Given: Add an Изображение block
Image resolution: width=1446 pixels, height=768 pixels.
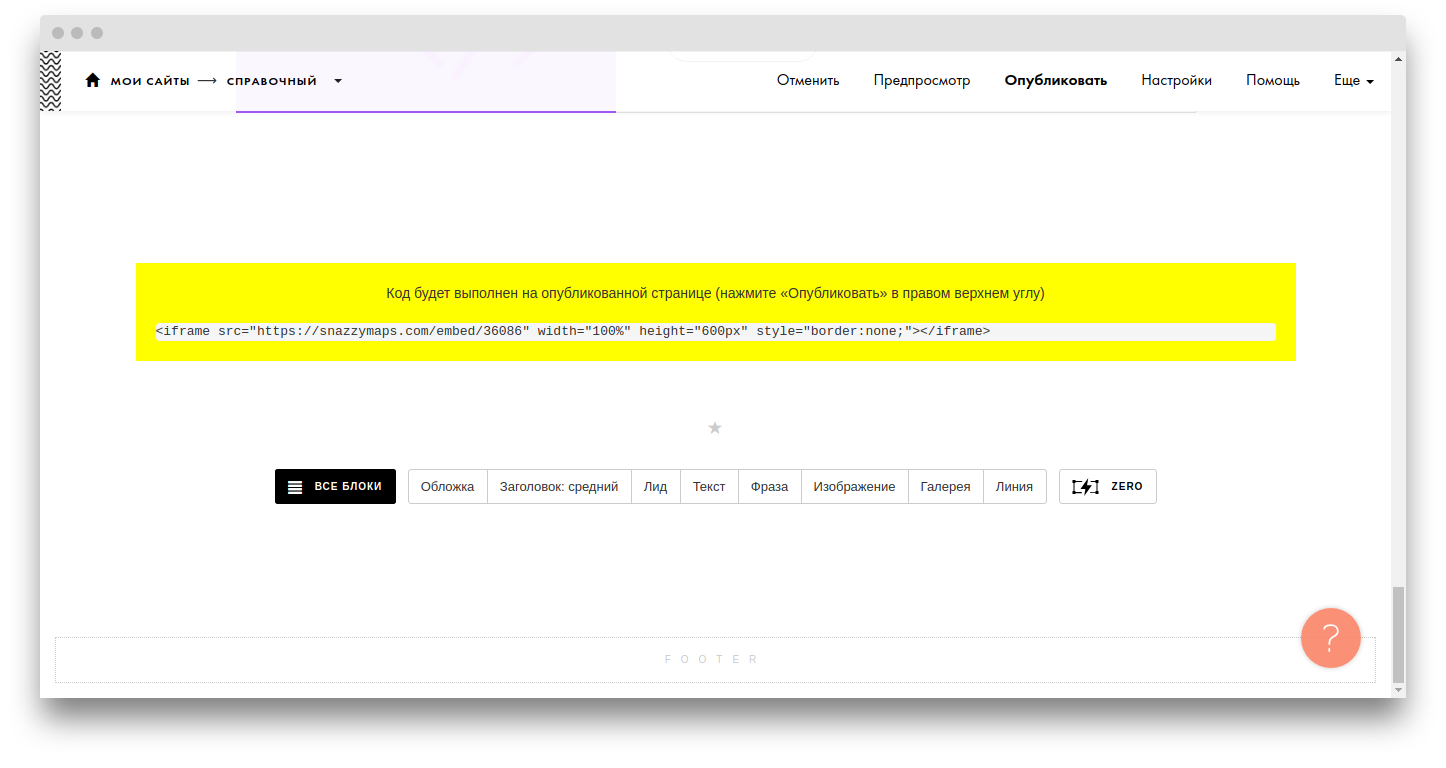Looking at the screenshot, I should pos(854,487).
